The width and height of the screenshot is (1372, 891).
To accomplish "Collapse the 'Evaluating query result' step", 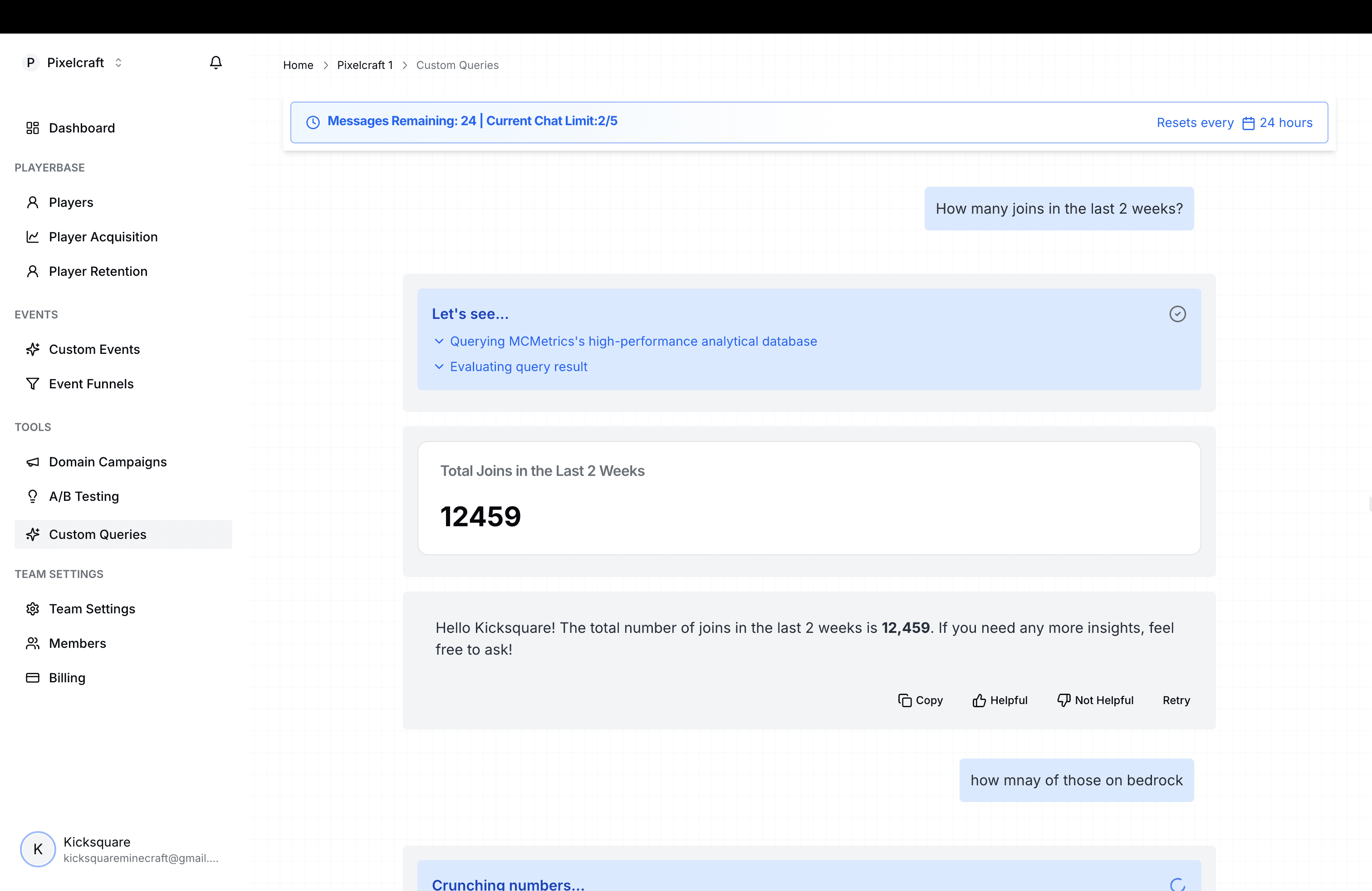I will click(x=439, y=367).
